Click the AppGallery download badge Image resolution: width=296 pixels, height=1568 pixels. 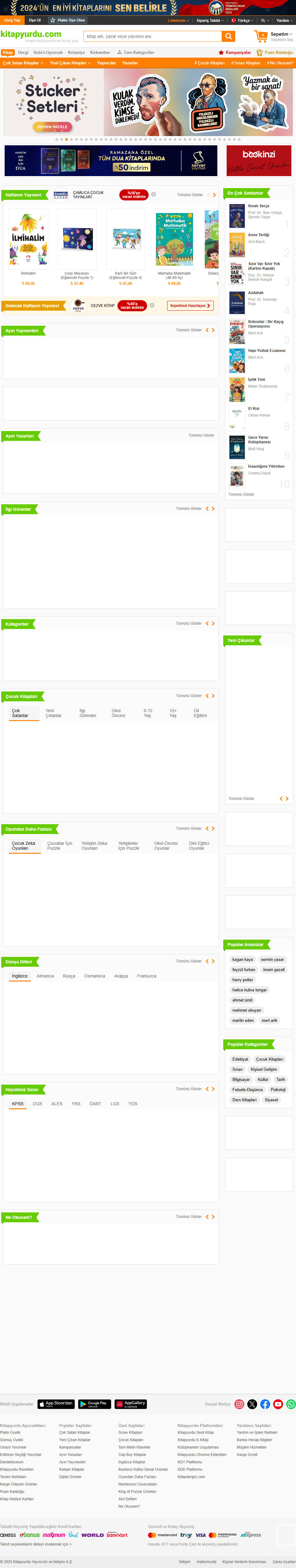(130, 1404)
